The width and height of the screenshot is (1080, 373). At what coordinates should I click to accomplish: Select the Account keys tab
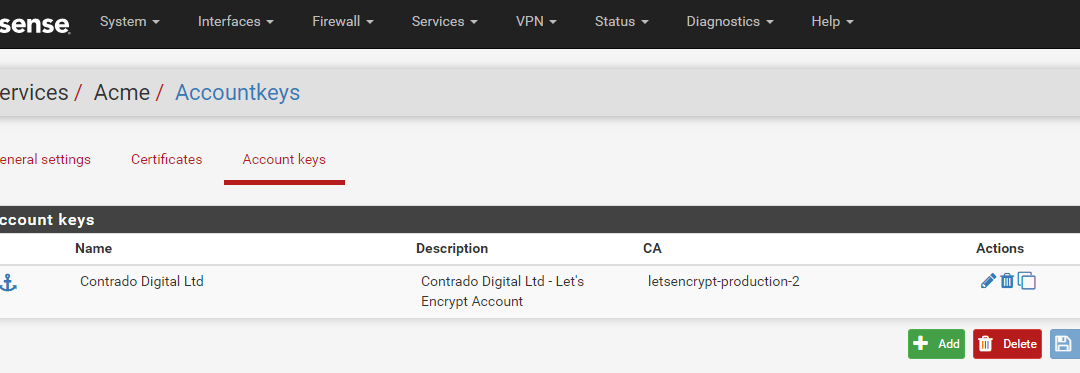coord(284,160)
